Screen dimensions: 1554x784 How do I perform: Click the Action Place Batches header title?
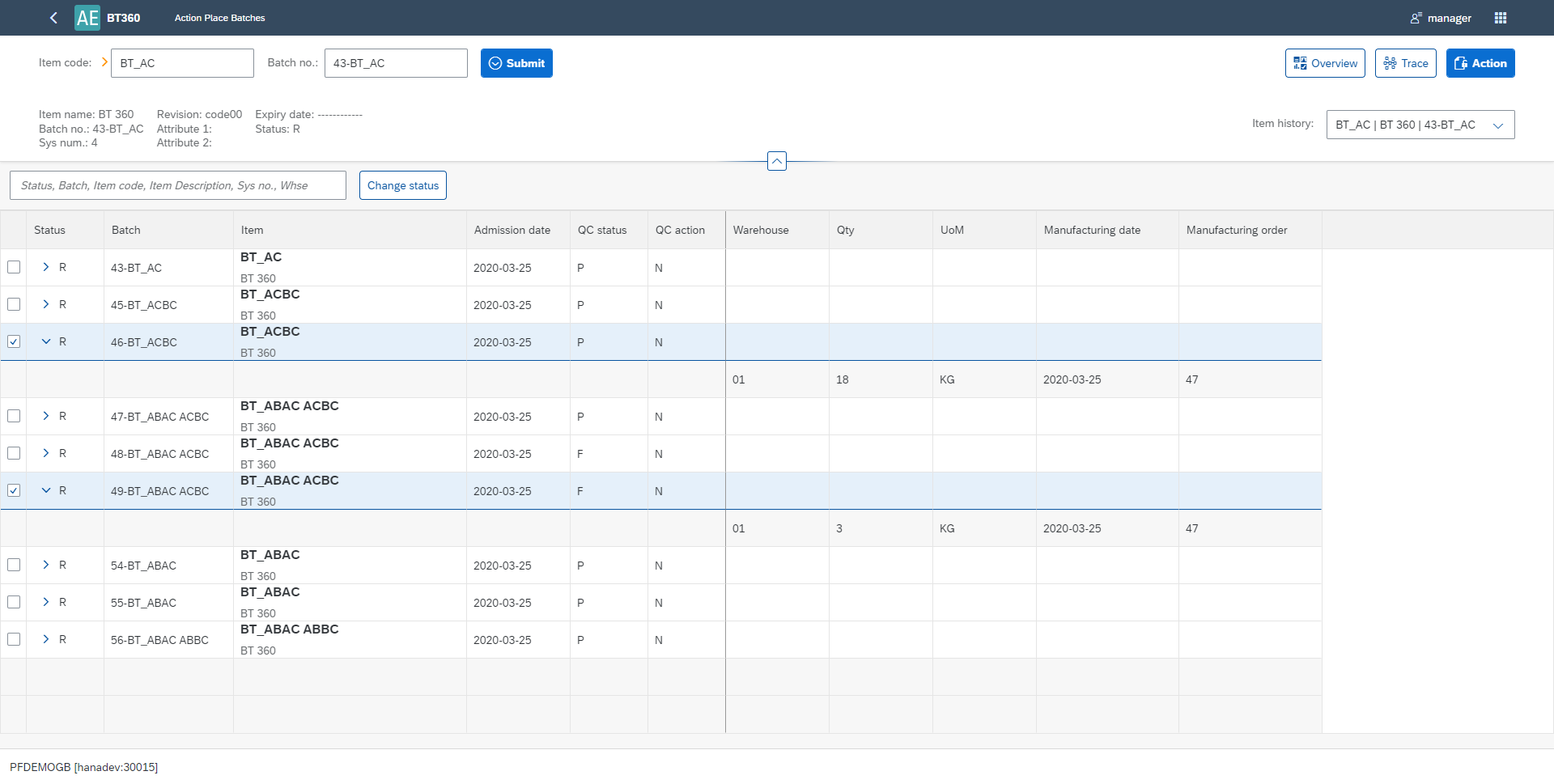point(219,17)
